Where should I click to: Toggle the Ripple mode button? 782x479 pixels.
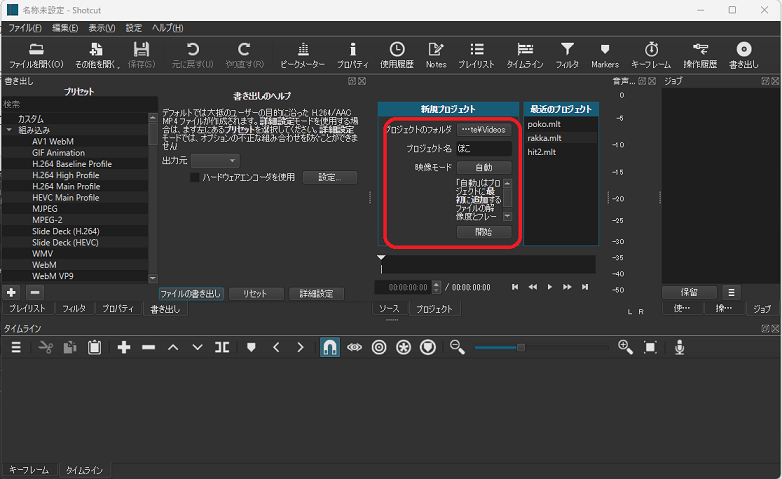(x=379, y=347)
